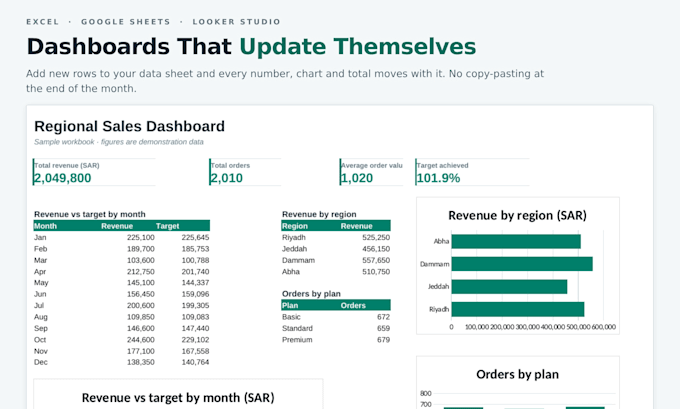Click the 'GOOGLE SHEETS' label above the headline
The height and width of the screenshot is (409, 680).
pos(126,22)
